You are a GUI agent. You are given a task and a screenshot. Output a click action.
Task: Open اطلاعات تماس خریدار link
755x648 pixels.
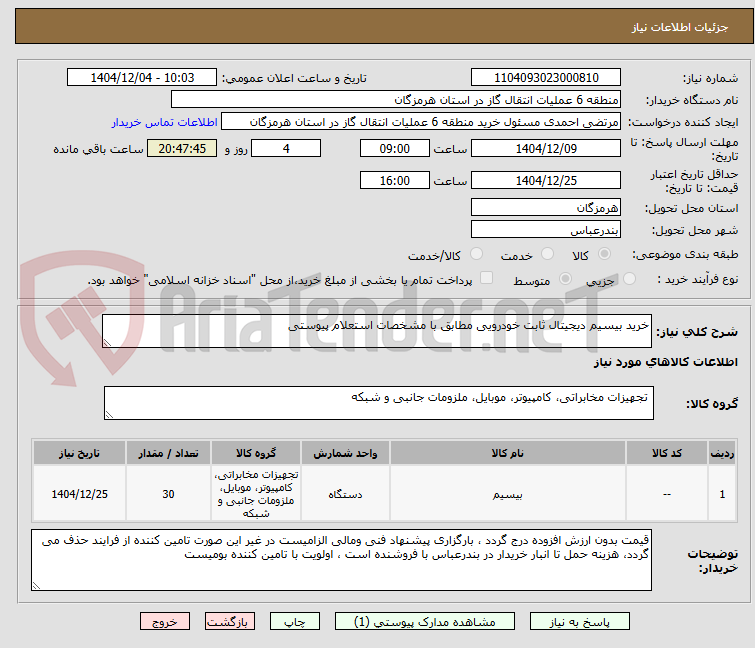click(x=165, y=122)
